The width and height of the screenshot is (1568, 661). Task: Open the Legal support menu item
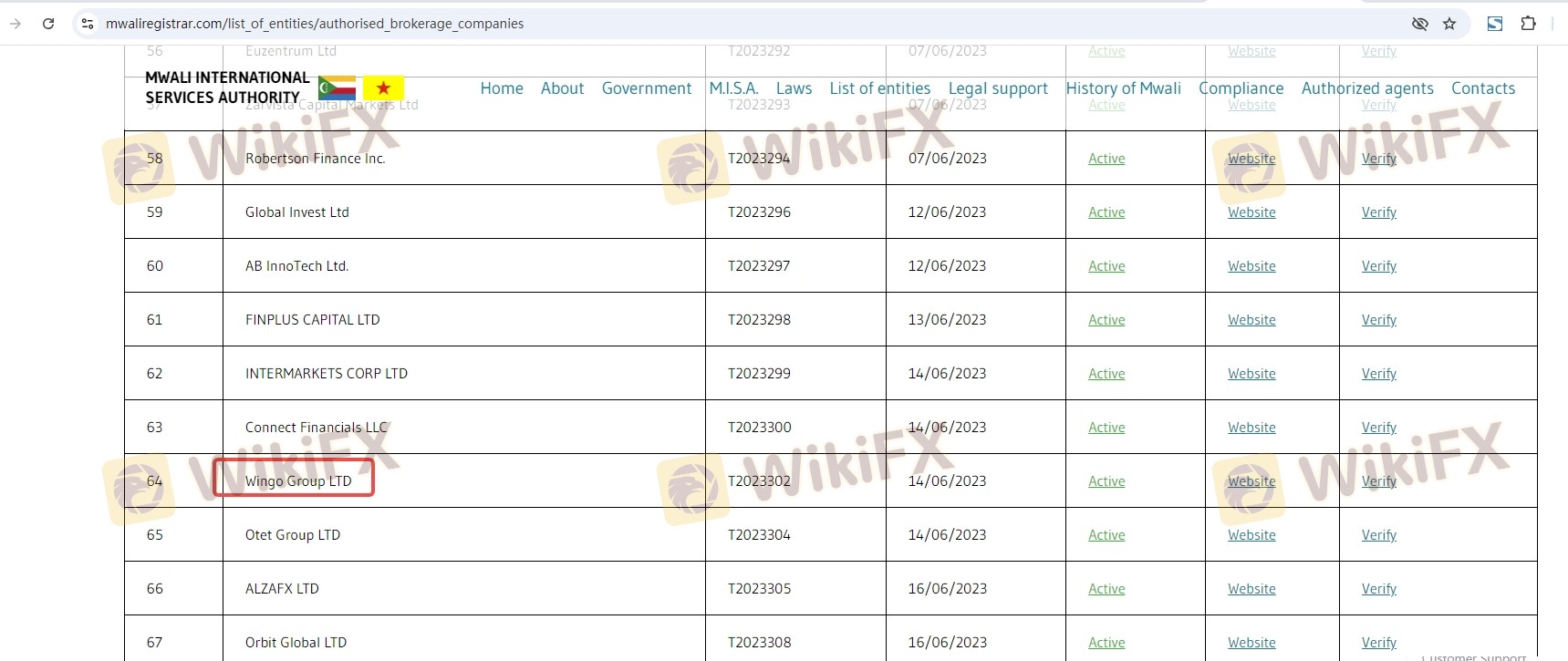pos(998,88)
